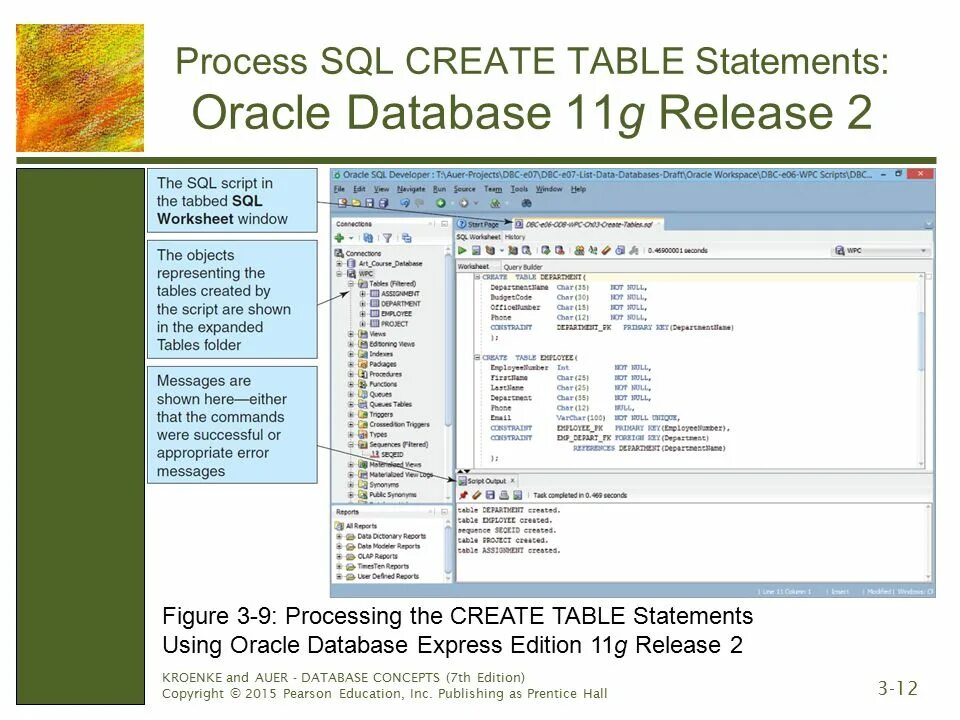This screenshot has height=720, width=960.
Task: Expand the DEPARTMENT table node
Action: (x=362, y=304)
